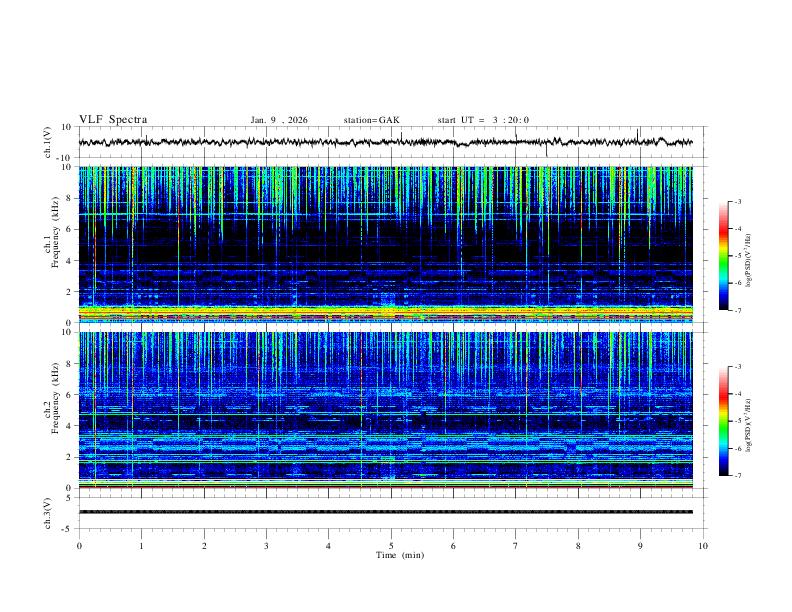Select the "start UT = 3:20:0" header text
This screenshot has height=612, width=792.
[x=483, y=120]
